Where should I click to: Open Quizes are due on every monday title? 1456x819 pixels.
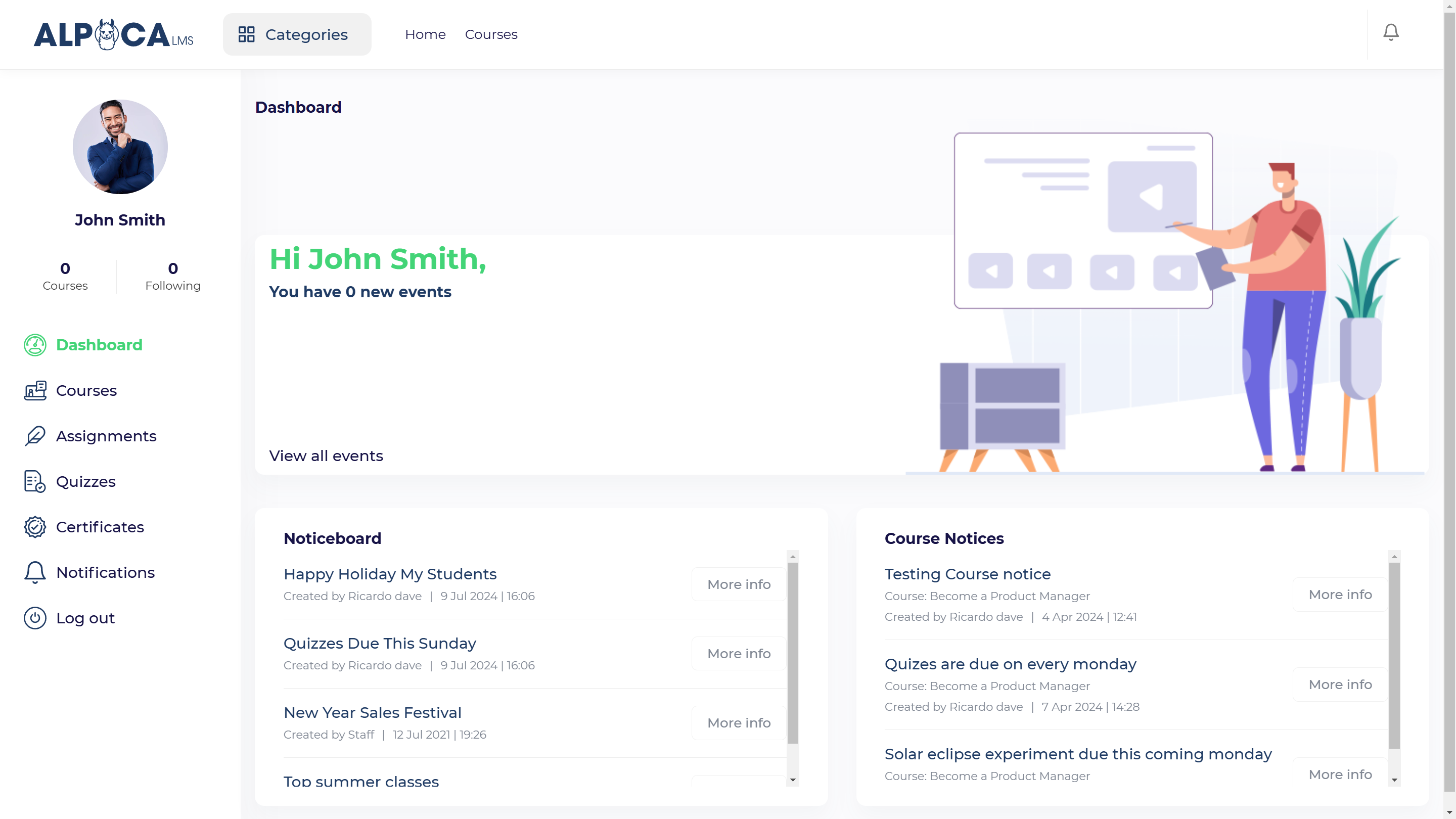(x=1011, y=664)
